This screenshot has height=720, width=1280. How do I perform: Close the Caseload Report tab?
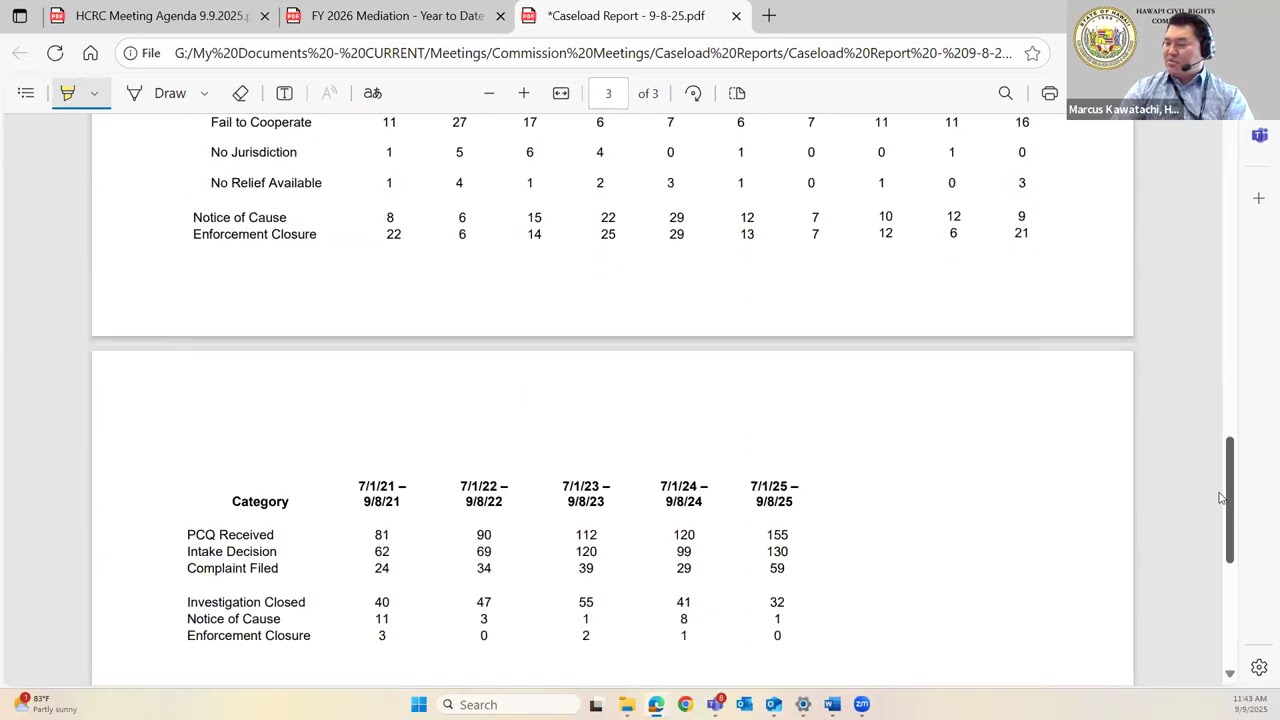click(737, 16)
